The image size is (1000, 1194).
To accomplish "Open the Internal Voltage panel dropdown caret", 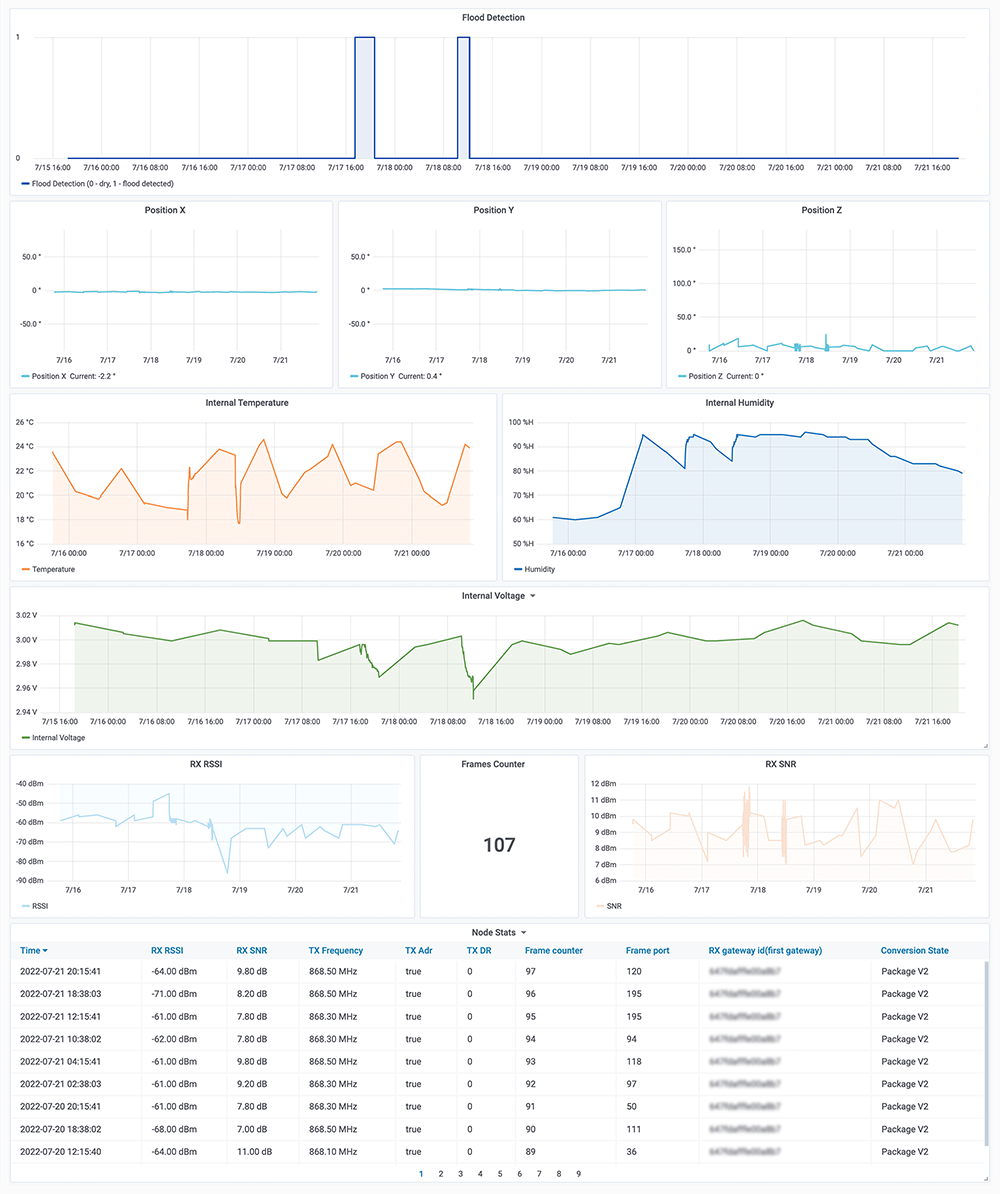I will click(x=532, y=596).
